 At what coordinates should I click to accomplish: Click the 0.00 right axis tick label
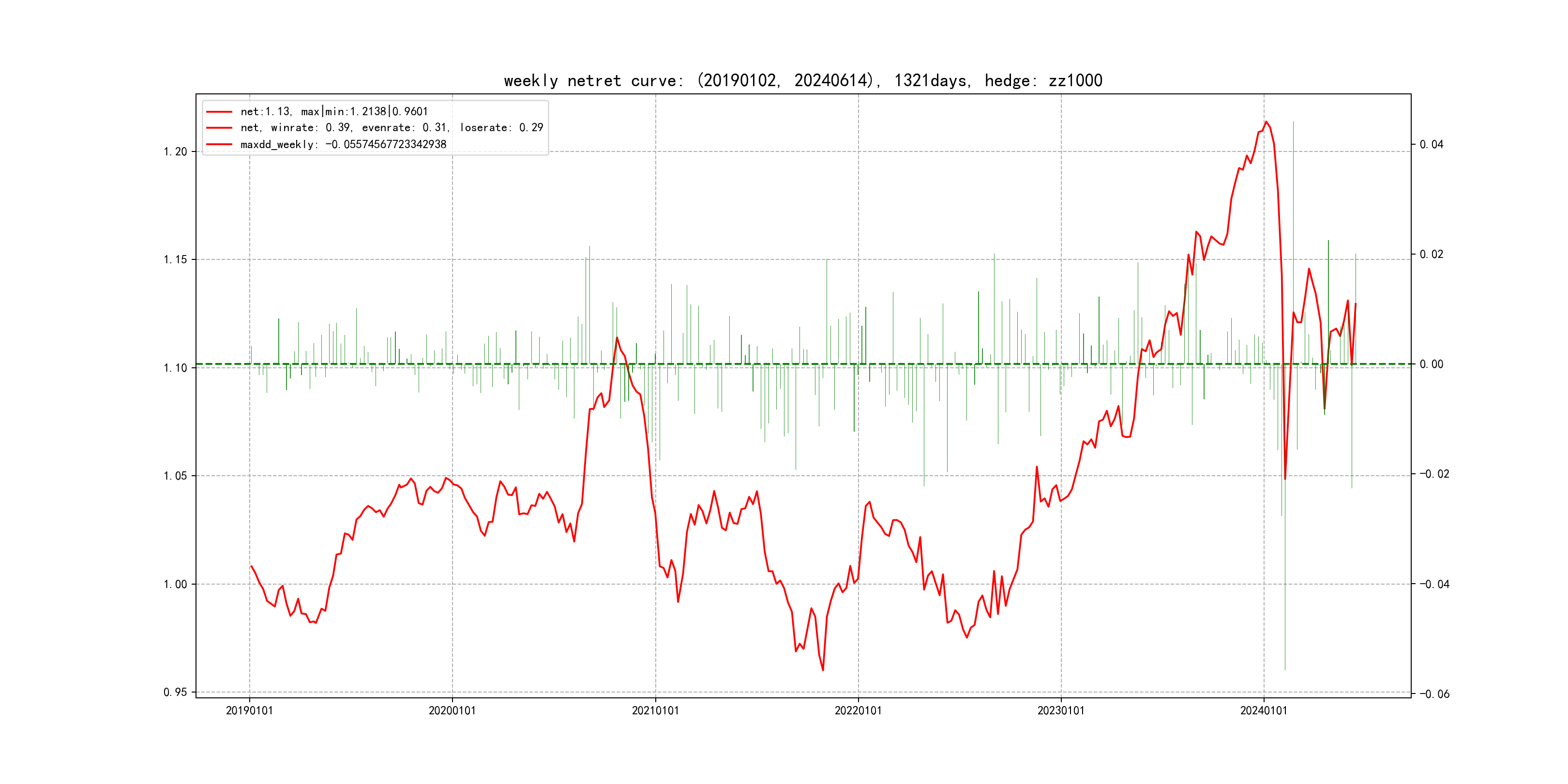coord(1432,364)
